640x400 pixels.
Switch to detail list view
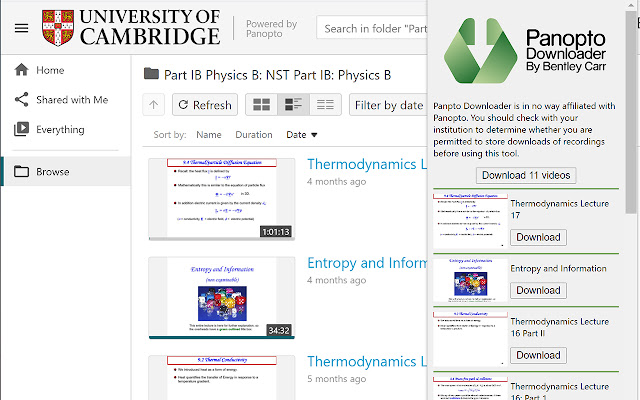click(x=293, y=105)
